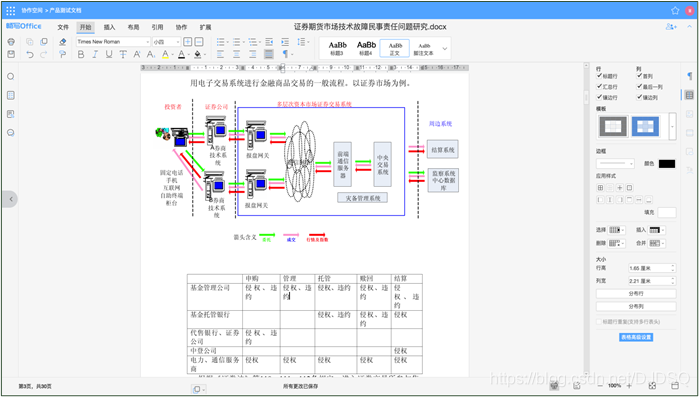Click 产品测试文档 breadcrumb link
This screenshot has height=397, width=699.
coord(66,10)
